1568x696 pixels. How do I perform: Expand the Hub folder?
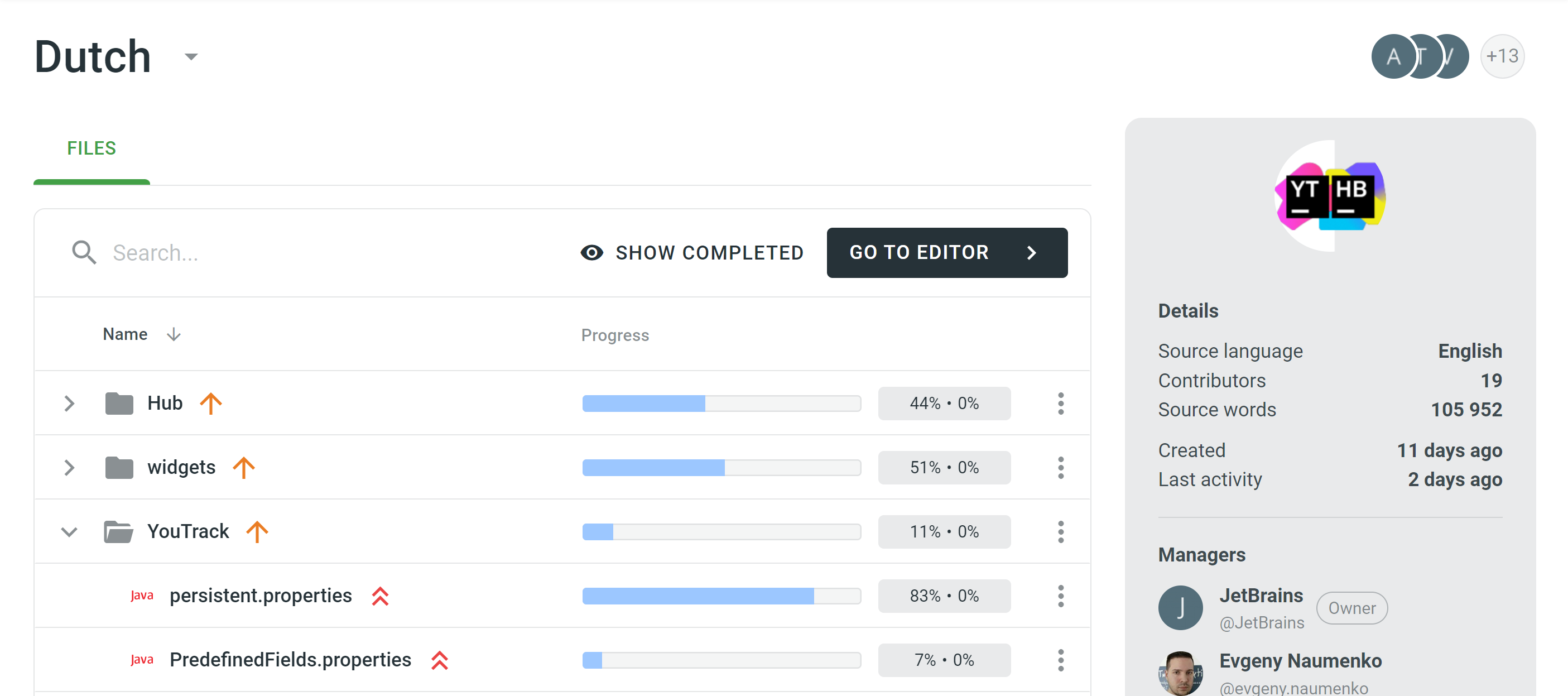tap(69, 403)
